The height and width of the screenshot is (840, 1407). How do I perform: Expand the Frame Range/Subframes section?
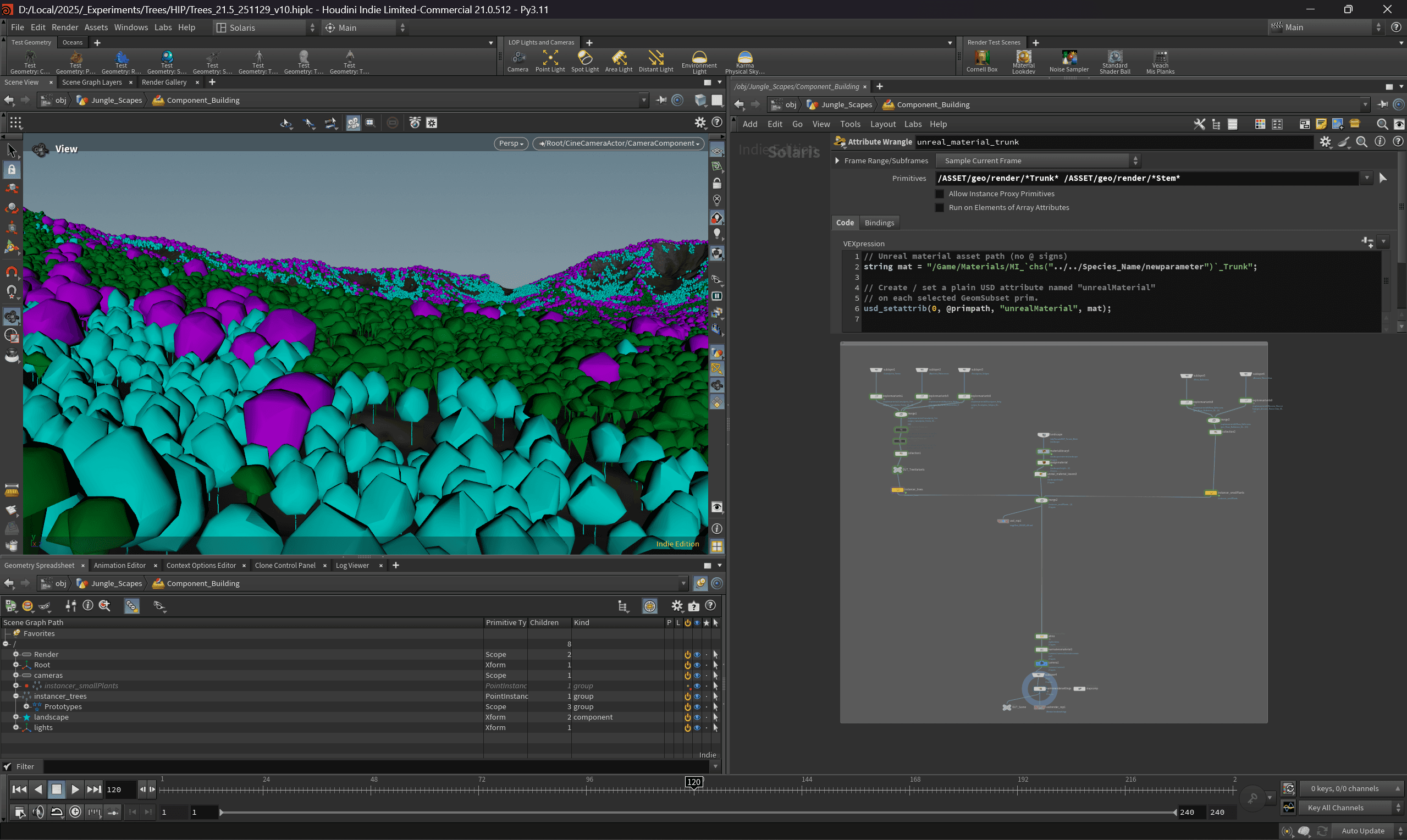(837, 161)
